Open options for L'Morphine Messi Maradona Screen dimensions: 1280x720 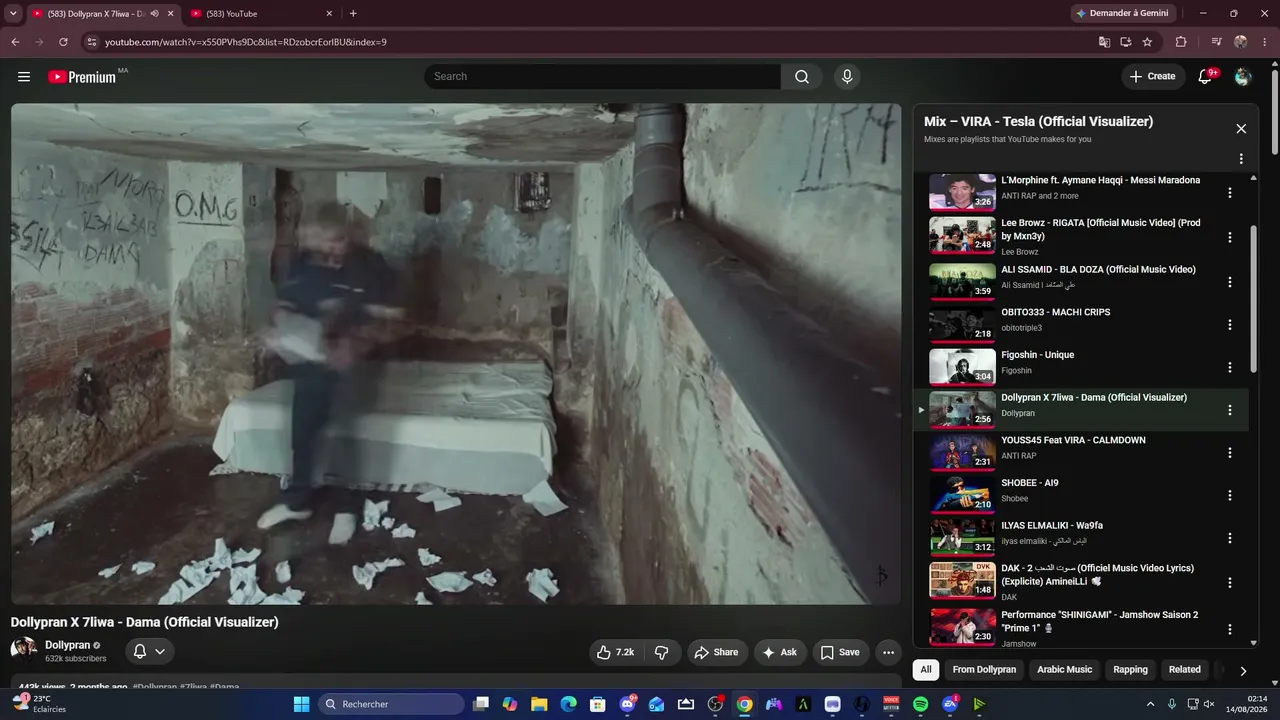pos(1230,193)
